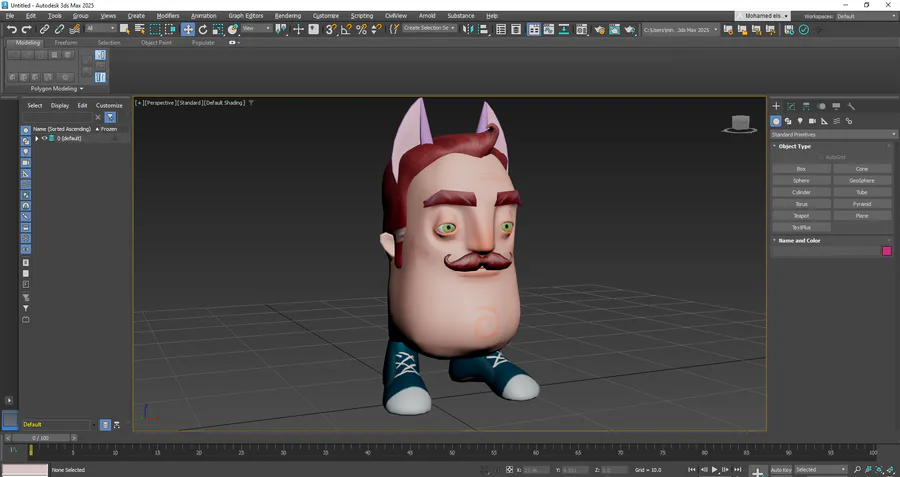The image size is (900, 477).
Task: Open the selection filter All dropdown
Action: point(100,28)
